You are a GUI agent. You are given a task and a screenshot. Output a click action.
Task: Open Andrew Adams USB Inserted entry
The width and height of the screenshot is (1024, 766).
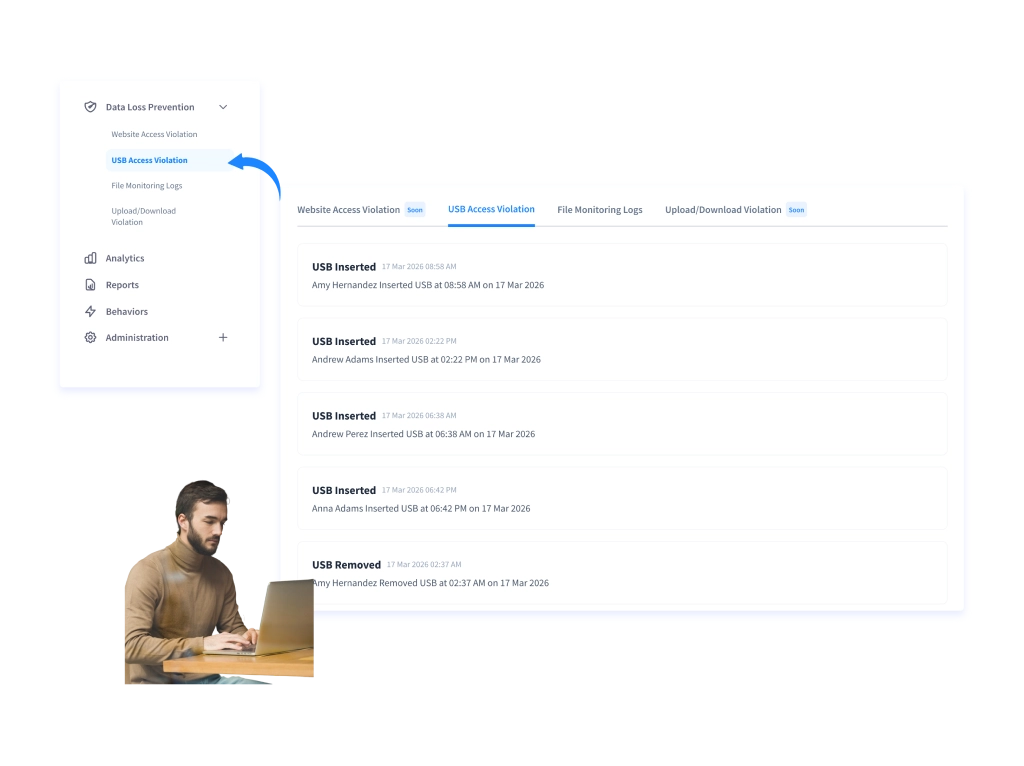click(x=622, y=349)
